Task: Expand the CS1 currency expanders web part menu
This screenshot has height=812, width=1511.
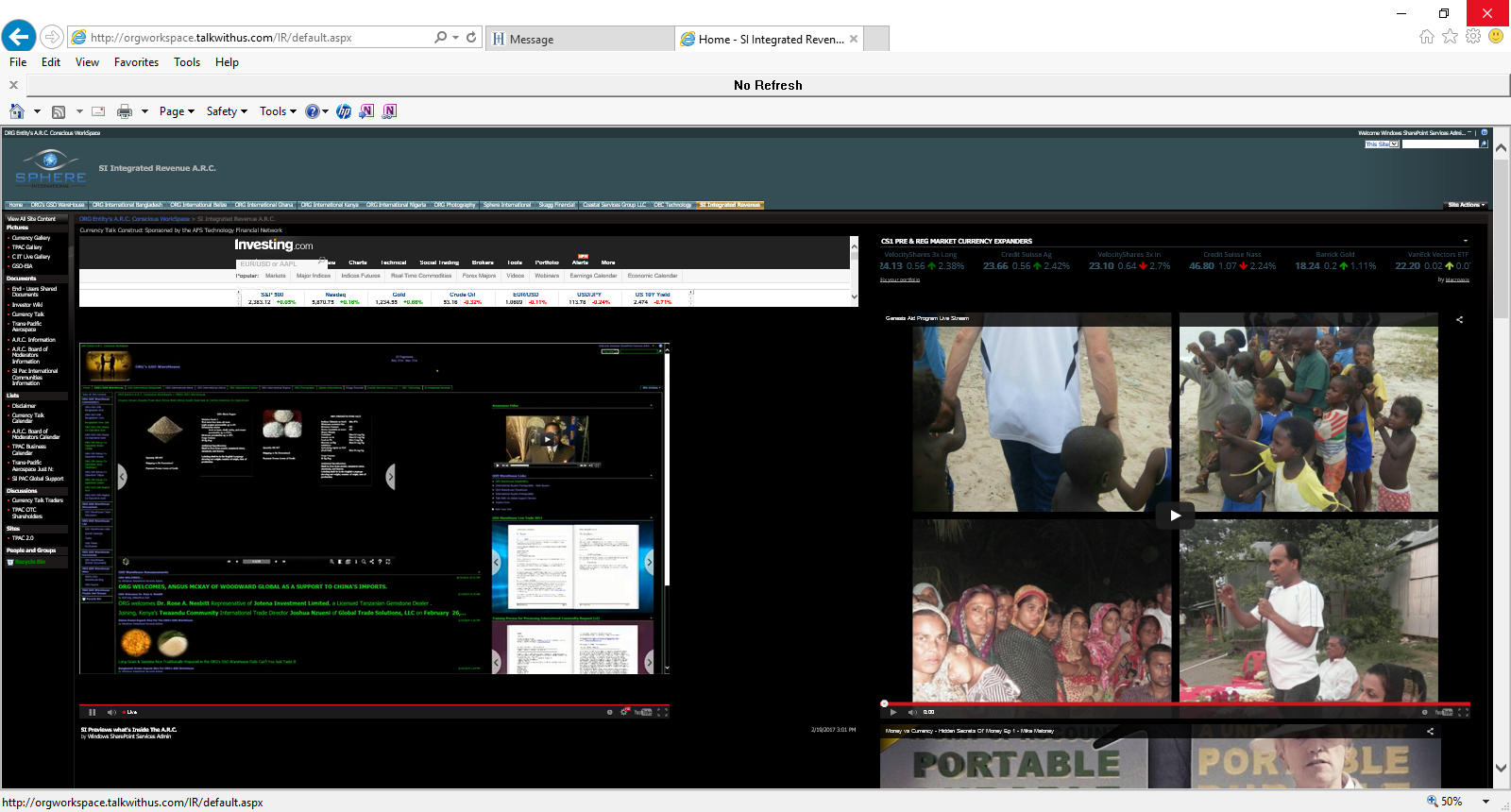Action: 1466,241
